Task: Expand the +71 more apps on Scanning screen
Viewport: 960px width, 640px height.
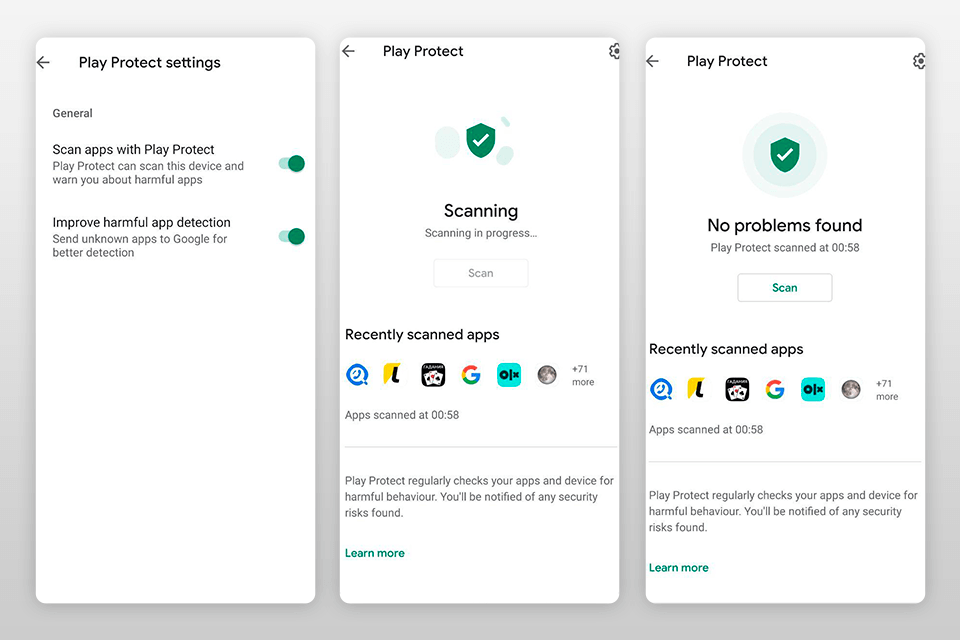Action: (581, 374)
